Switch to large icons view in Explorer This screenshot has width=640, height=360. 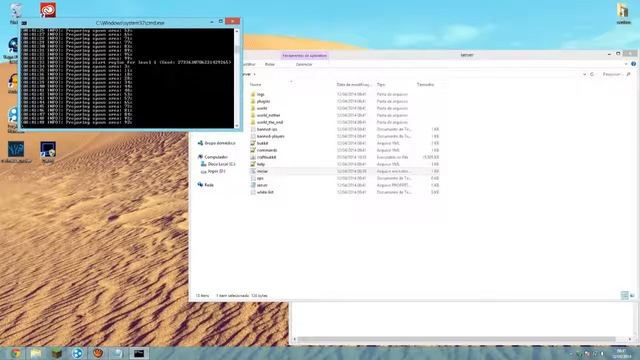tap(632, 296)
